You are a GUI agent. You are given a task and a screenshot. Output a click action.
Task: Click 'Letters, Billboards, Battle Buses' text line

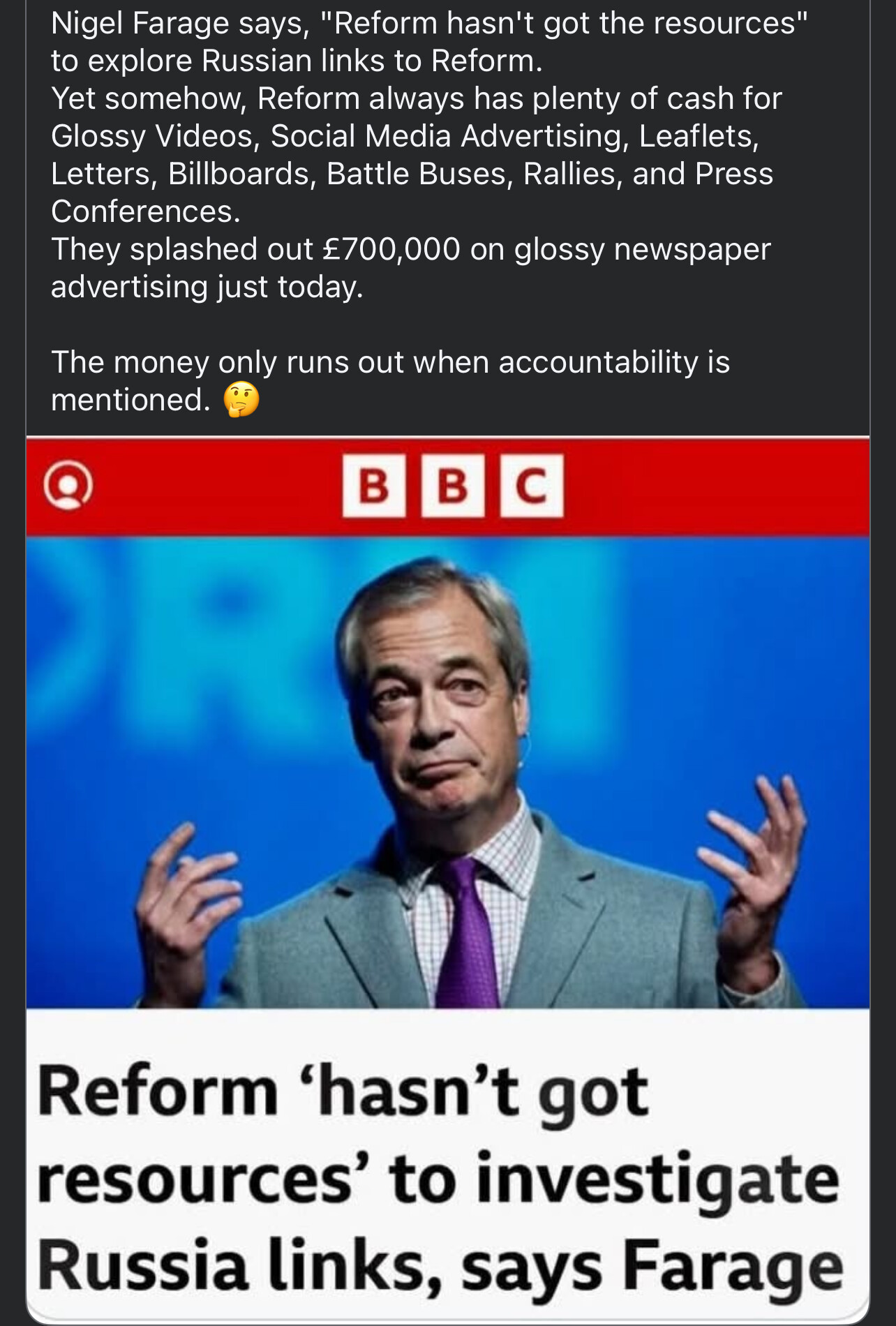pyautogui.click(x=412, y=174)
